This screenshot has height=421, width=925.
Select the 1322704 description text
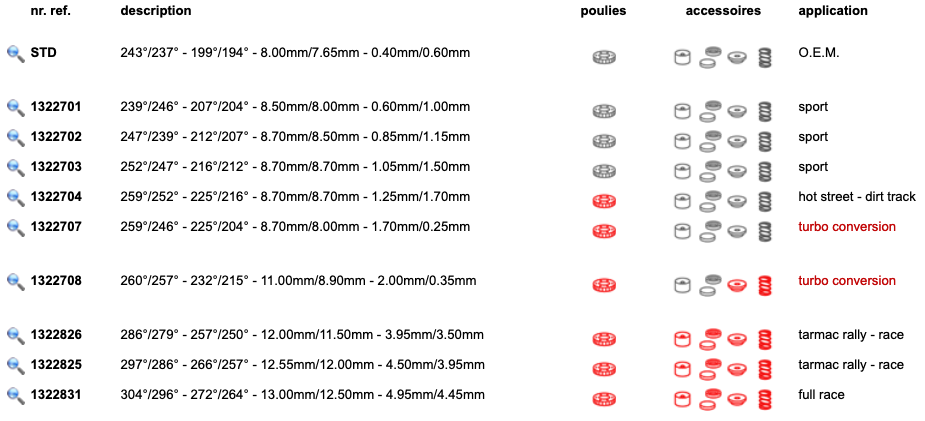295,197
